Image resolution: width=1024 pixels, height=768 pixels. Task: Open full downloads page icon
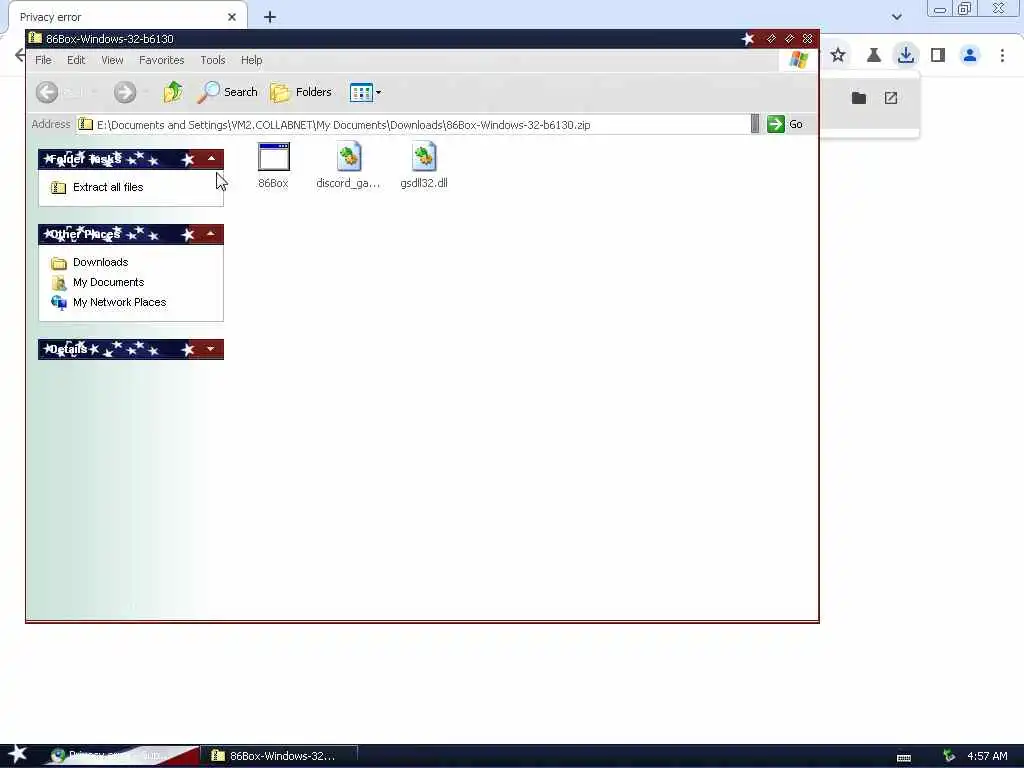(891, 98)
